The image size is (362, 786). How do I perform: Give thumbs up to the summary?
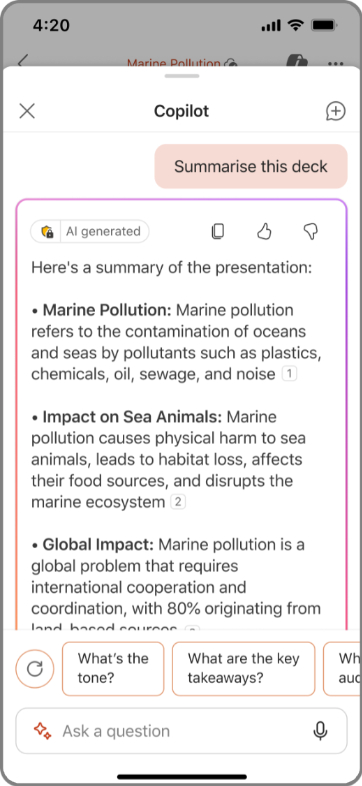(264, 231)
